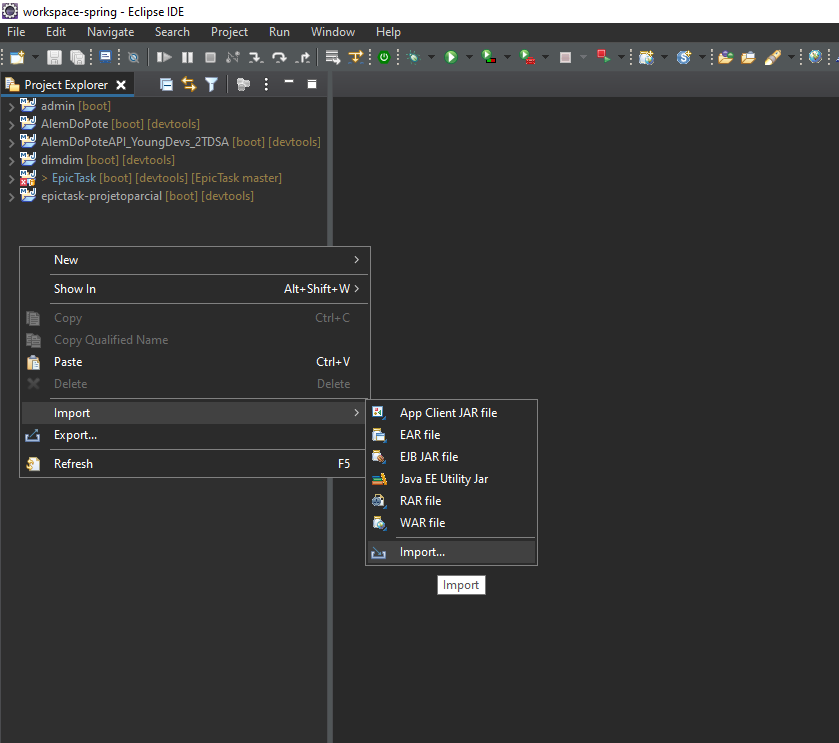839x743 pixels.
Task: Click the New Spring Starter Project icon
Action: (684, 57)
